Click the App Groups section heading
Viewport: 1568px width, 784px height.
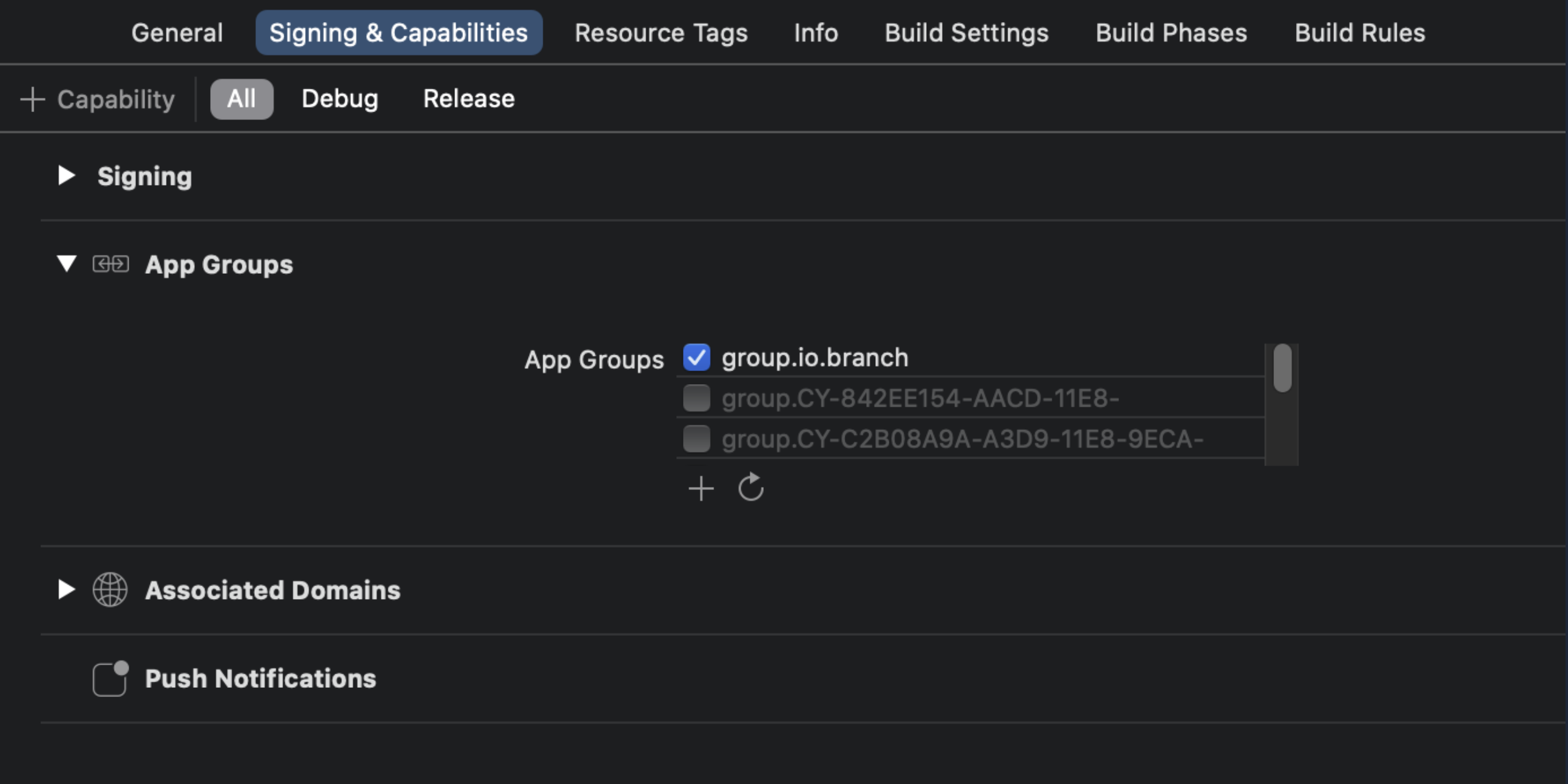pos(219,265)
